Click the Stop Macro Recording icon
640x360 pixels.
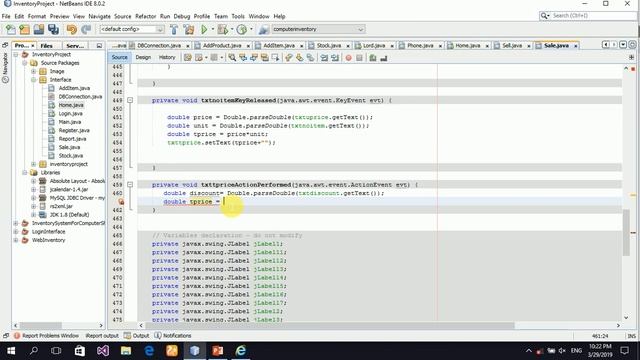coord(359,58)
